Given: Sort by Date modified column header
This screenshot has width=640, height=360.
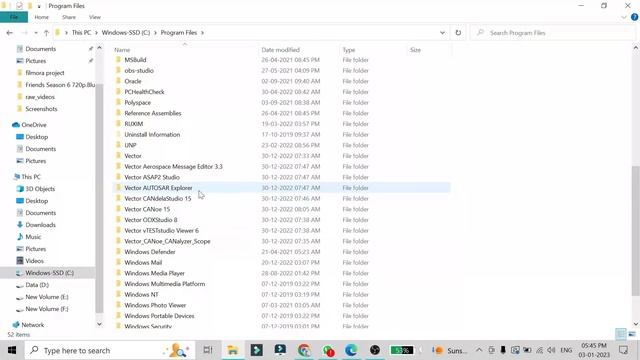Looking at the screenshot, I should click(x=280, y=50).
